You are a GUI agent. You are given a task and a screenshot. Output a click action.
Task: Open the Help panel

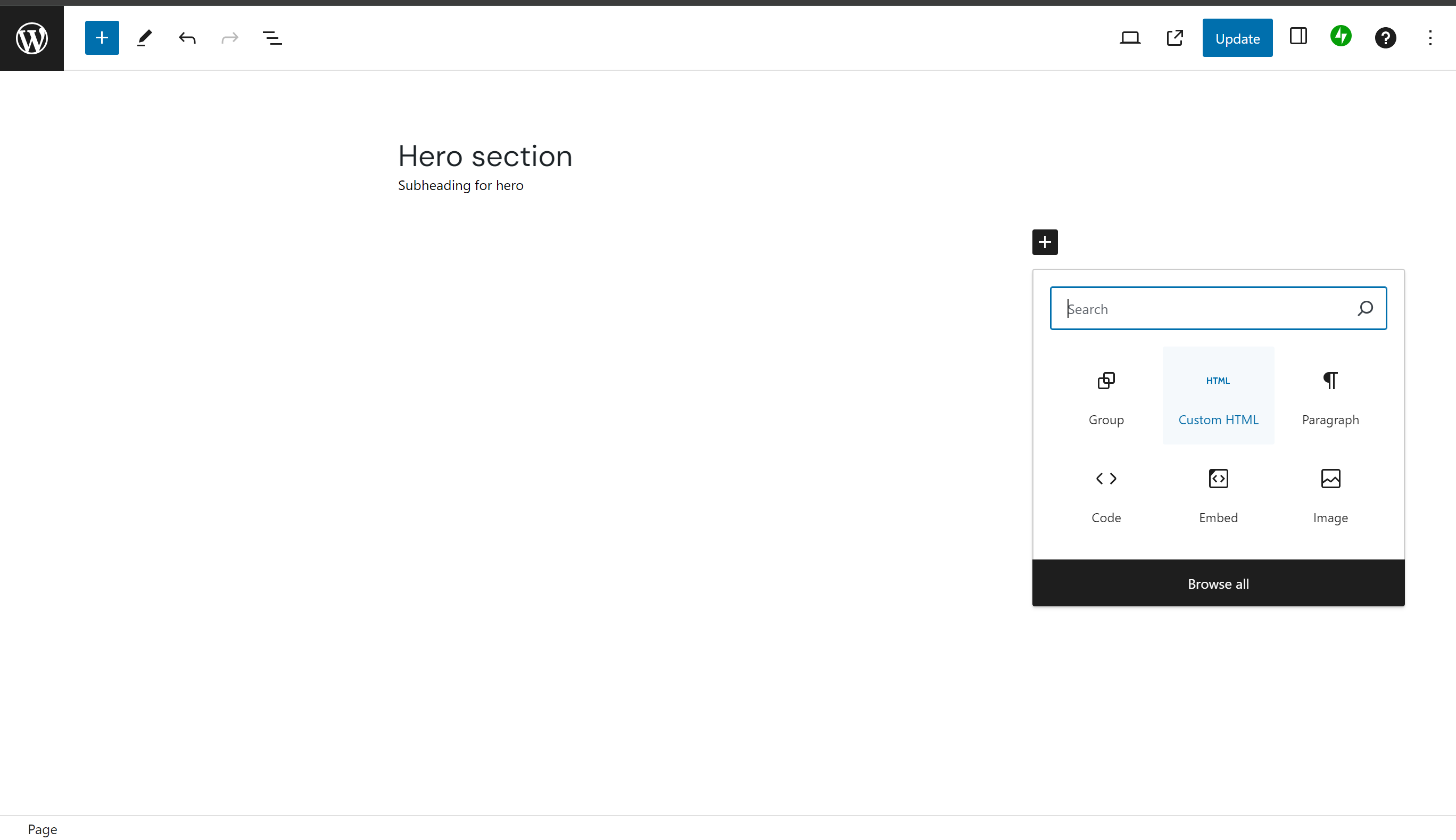pos(1385,37)
